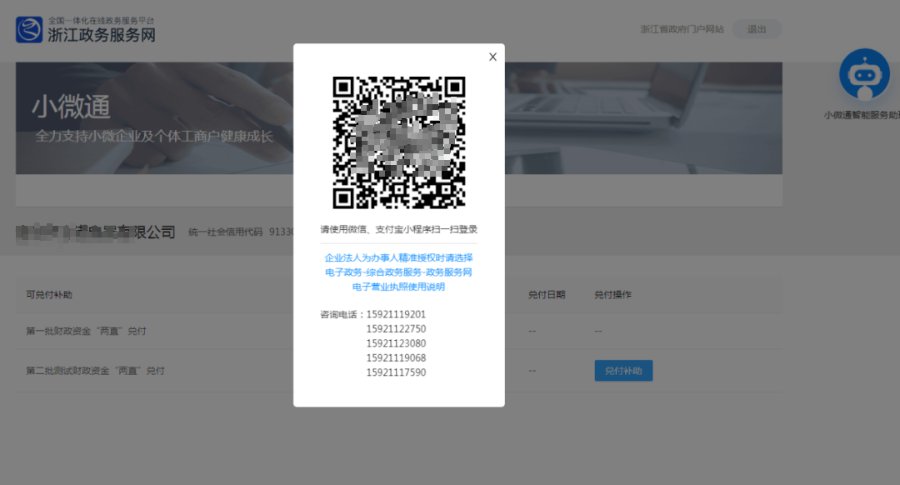This screenshot has height=485, width=900.
Task: Click phone number 15921122750
Action: [396, 329]
